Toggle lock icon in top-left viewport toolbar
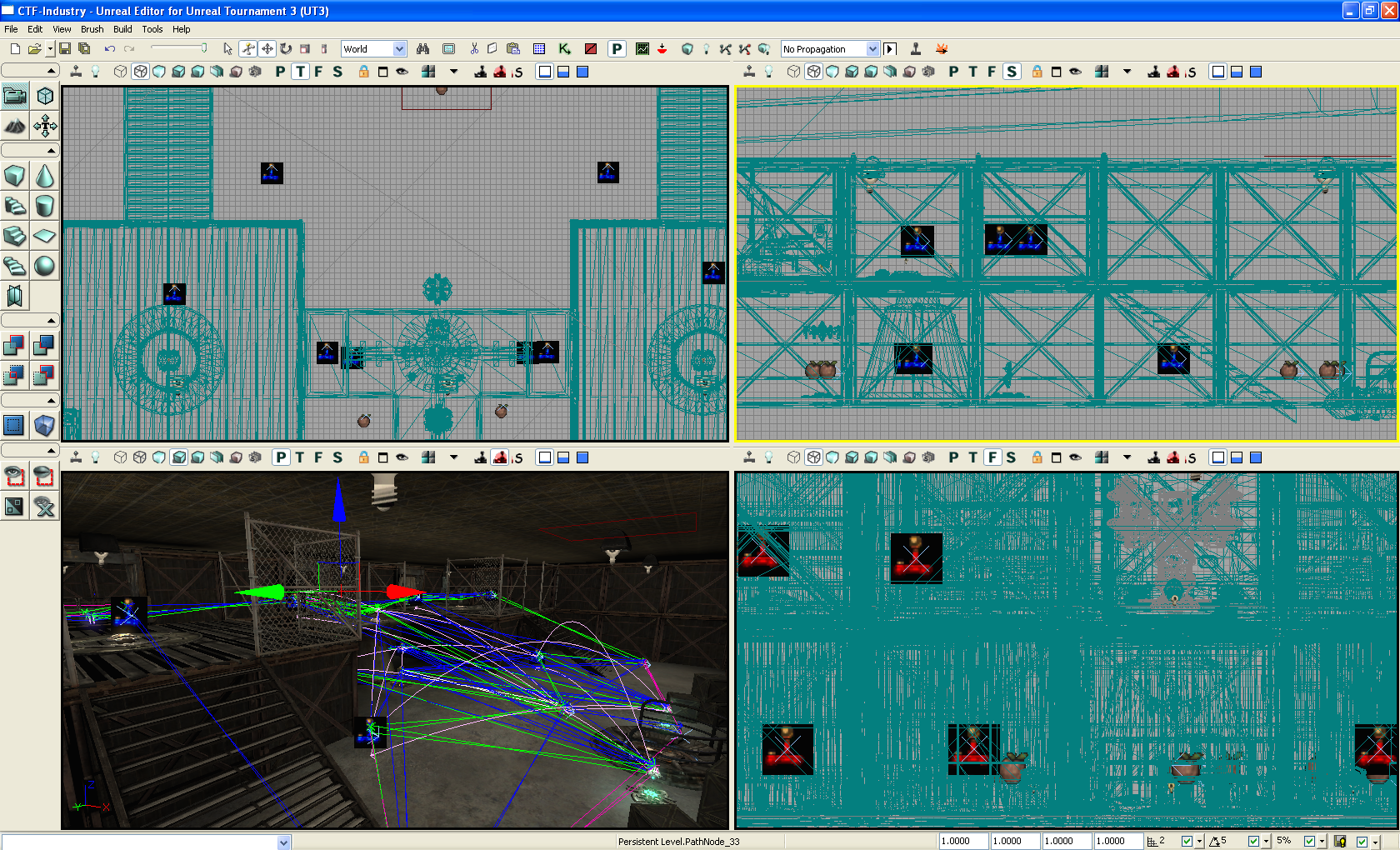The width and height of the screenshot is (1400, 850). point(363,72)
